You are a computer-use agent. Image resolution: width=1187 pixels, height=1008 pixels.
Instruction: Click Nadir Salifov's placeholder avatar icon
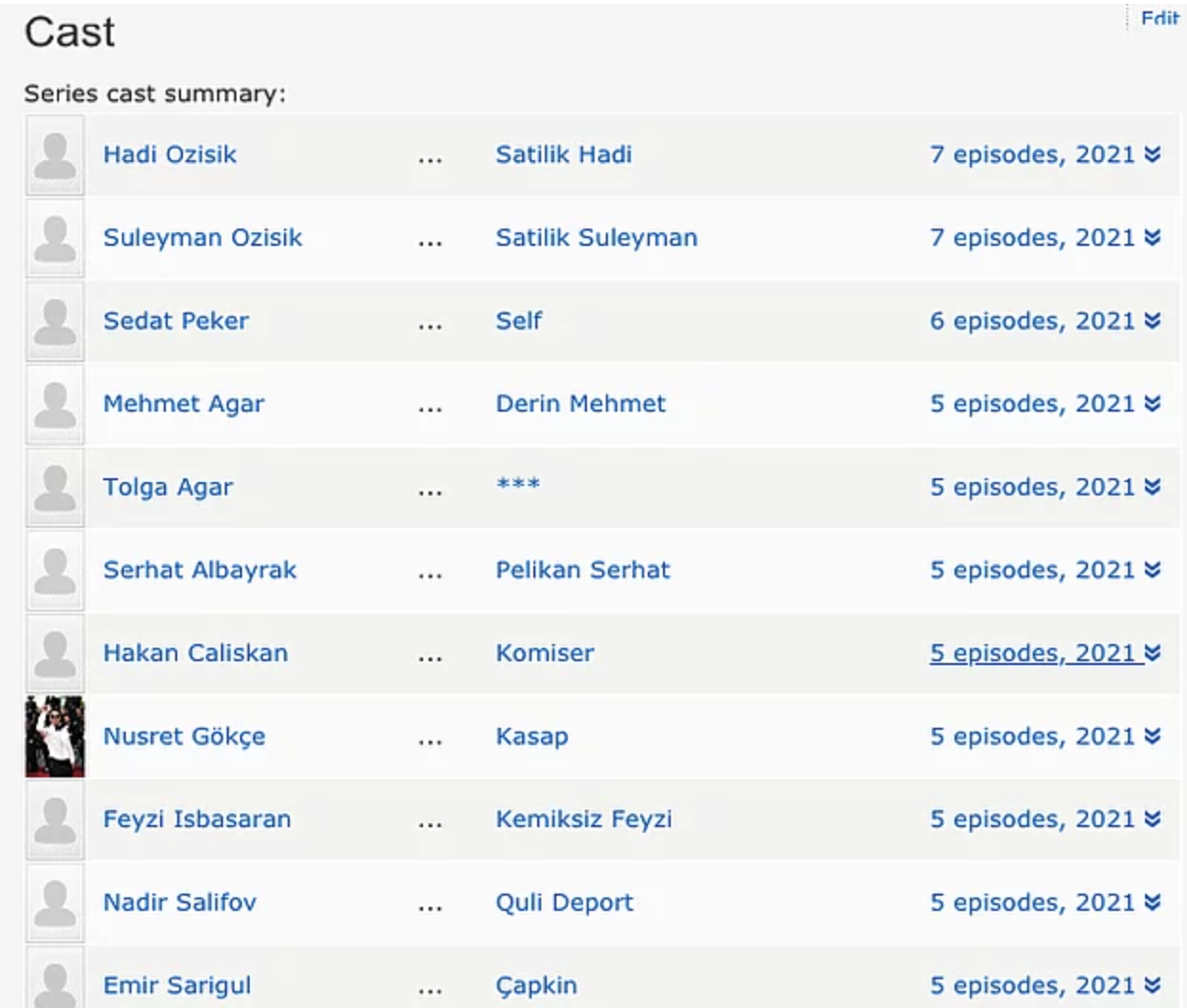(x=54, y=902)
